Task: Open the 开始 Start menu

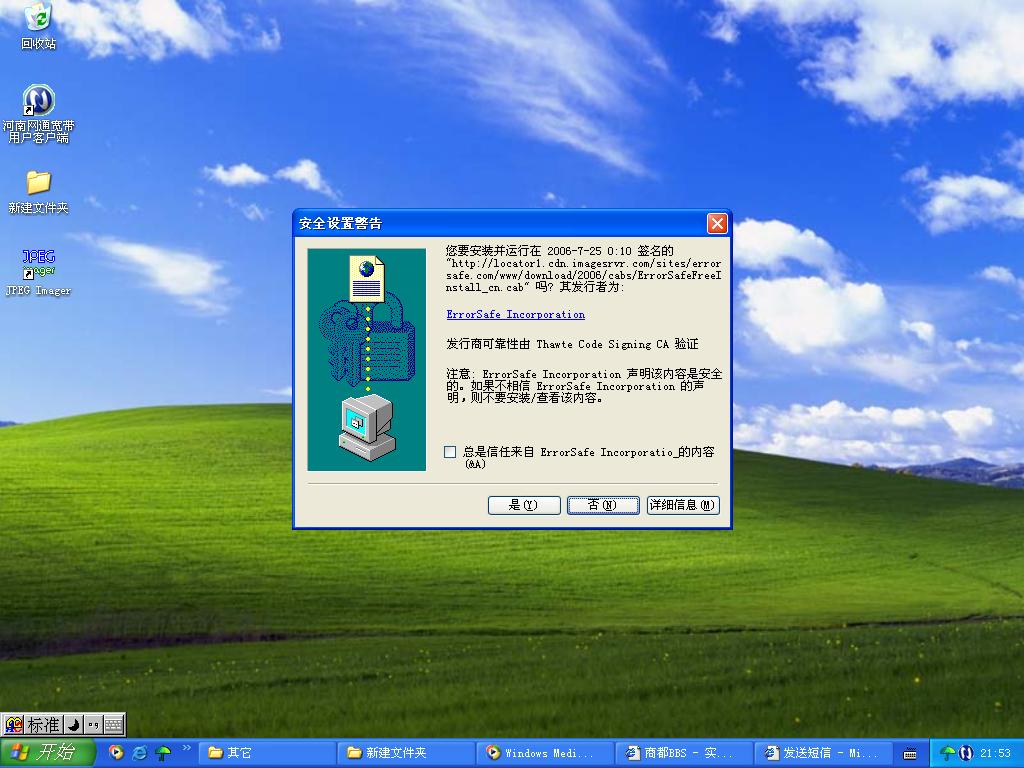Action: coord(48,752)
